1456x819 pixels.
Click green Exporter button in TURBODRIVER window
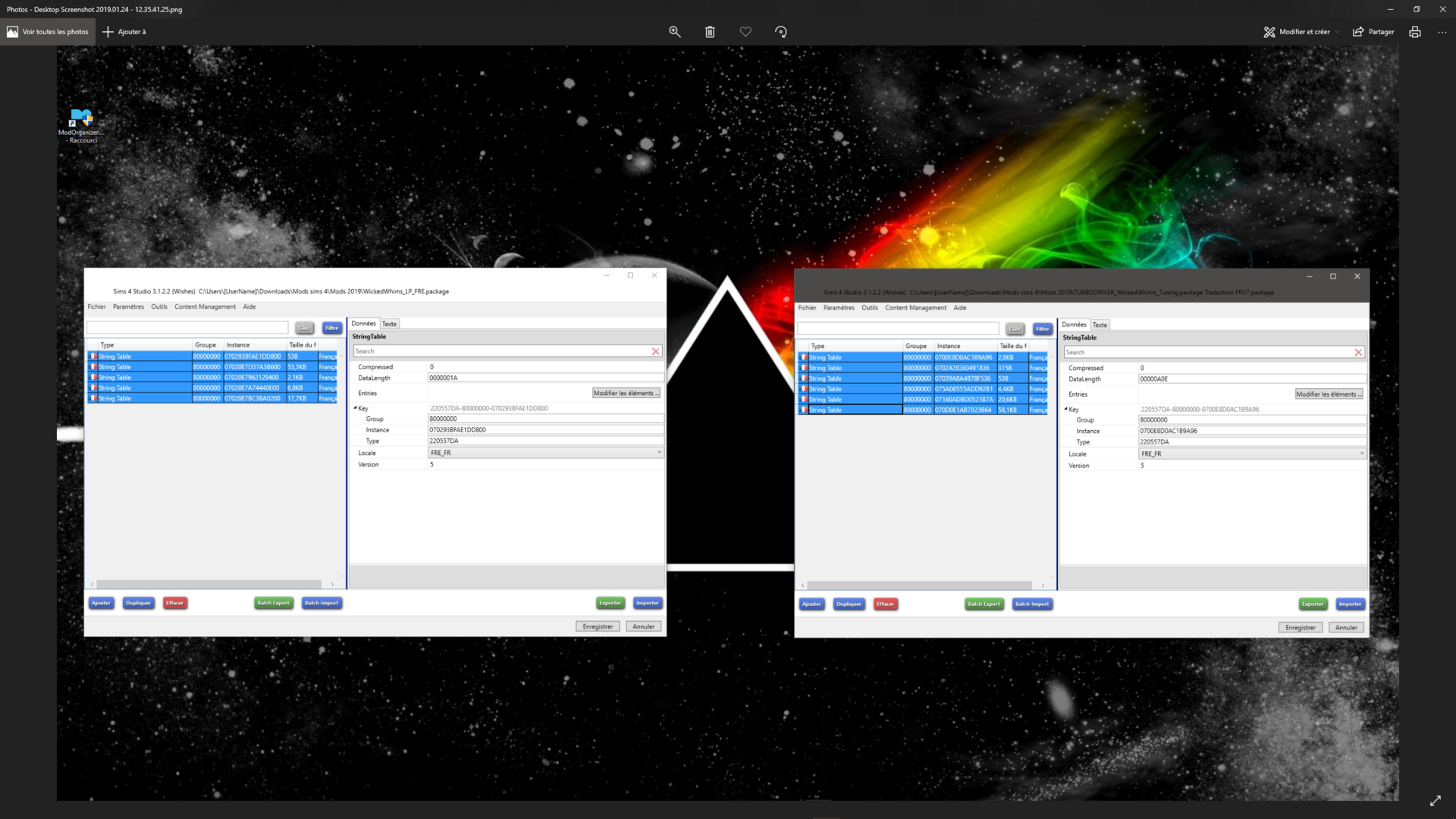1313,604
